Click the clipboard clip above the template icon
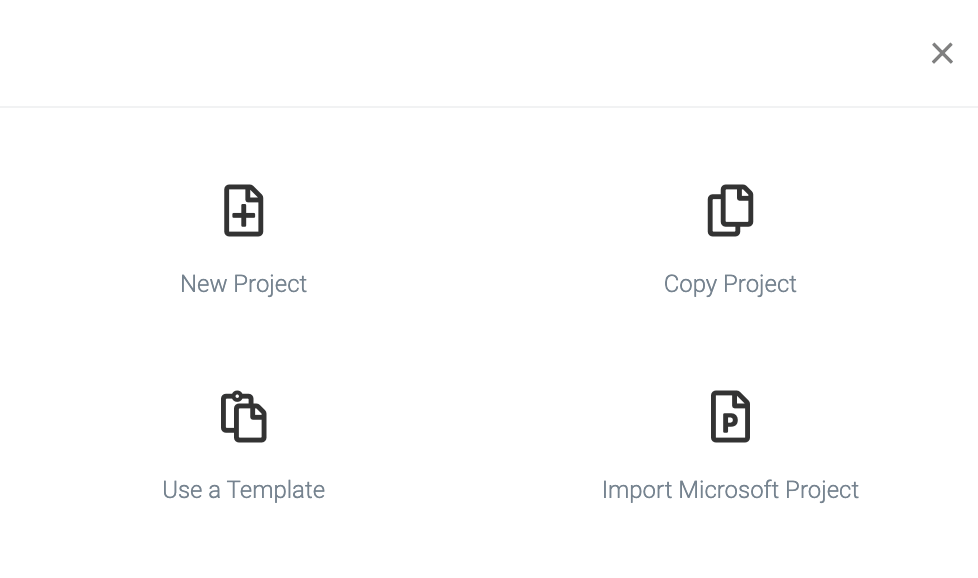This screenshot has width=978, height=578. pos(236,395)
